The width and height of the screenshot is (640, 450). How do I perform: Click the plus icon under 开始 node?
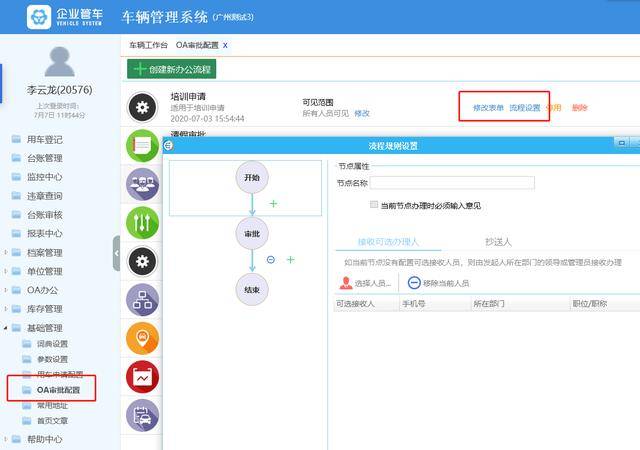[273, 203]
